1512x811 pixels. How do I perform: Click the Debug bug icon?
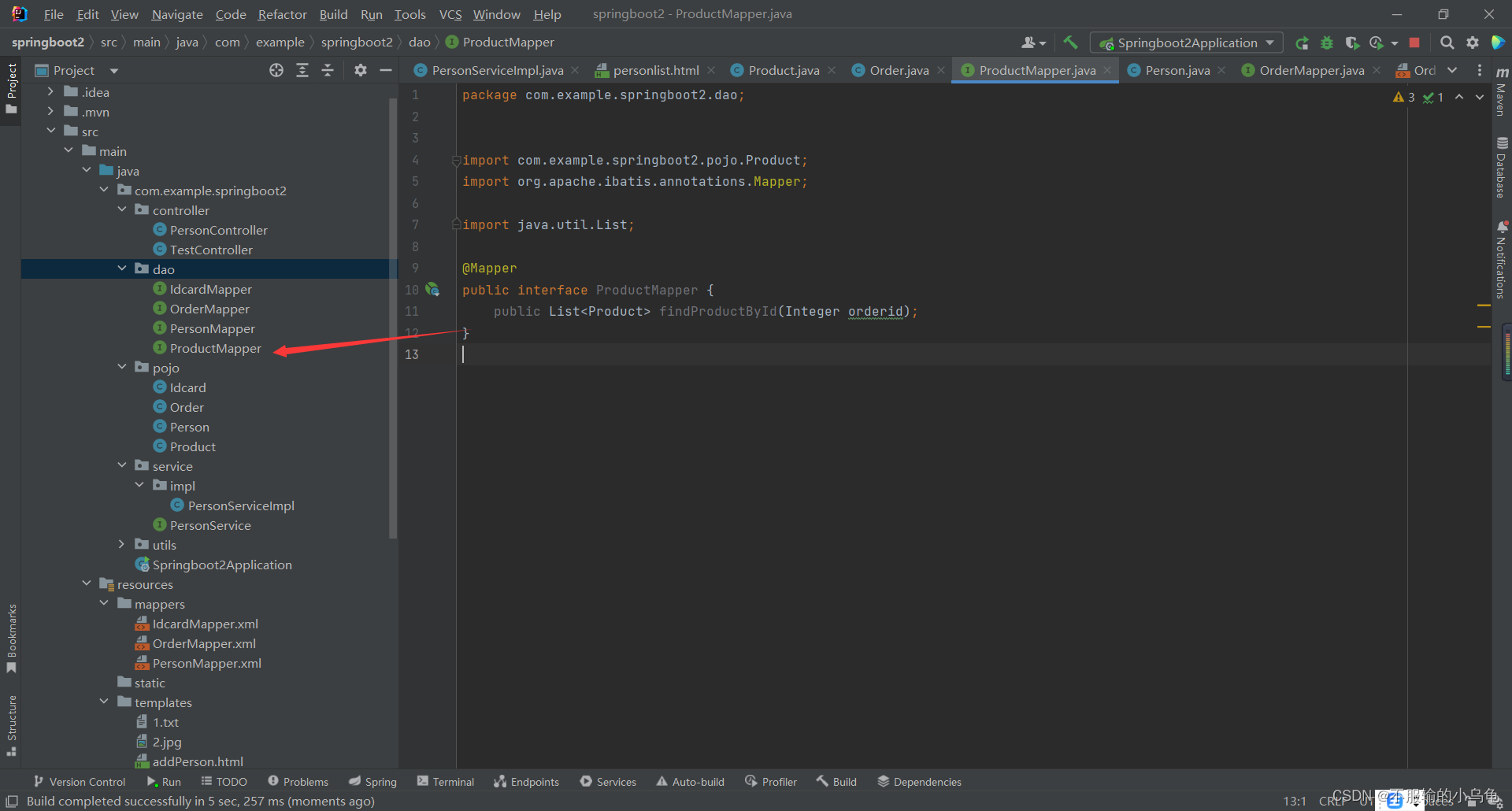pyautogui.click(x=1327, y=43)
